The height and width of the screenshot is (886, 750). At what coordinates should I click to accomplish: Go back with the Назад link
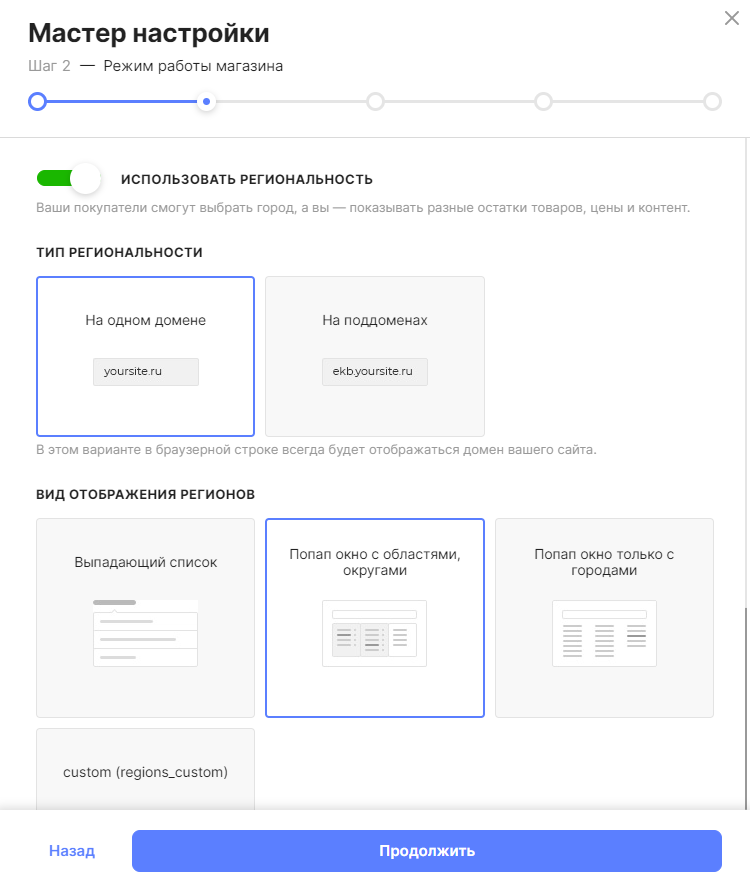coord(72,850)
